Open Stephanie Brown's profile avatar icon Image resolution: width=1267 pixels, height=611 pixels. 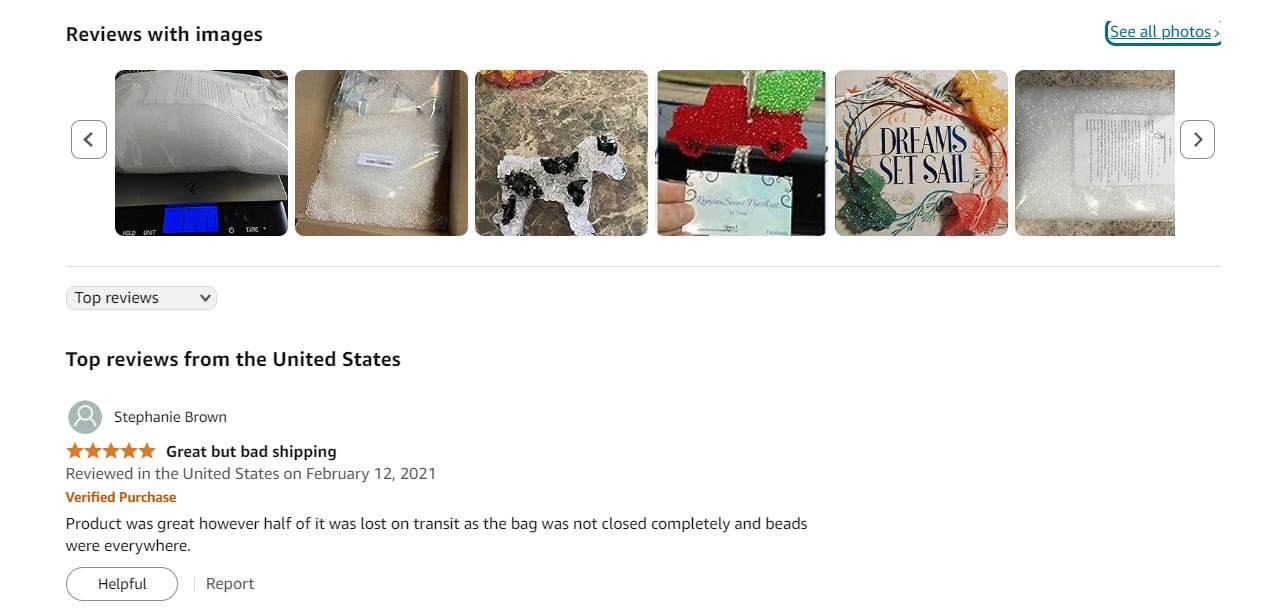85,417
